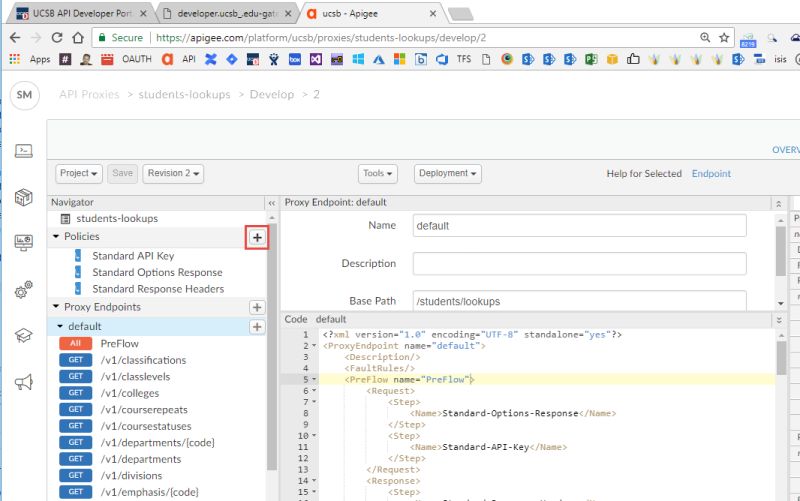The image size is (800, 501).
Task: Open the Project dropdown
Action: coord(79,173)
